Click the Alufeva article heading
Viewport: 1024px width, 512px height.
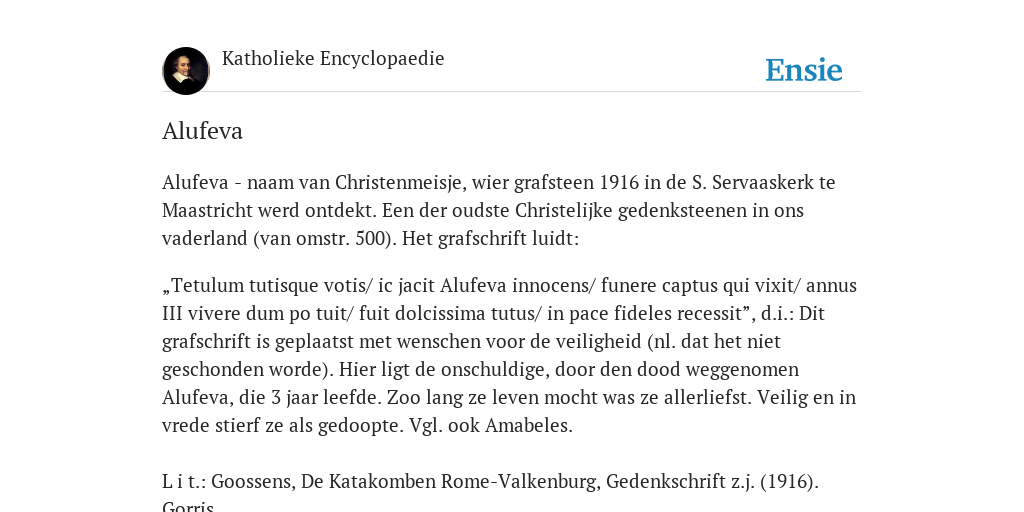pyautogui.click(x=202, y=131)
